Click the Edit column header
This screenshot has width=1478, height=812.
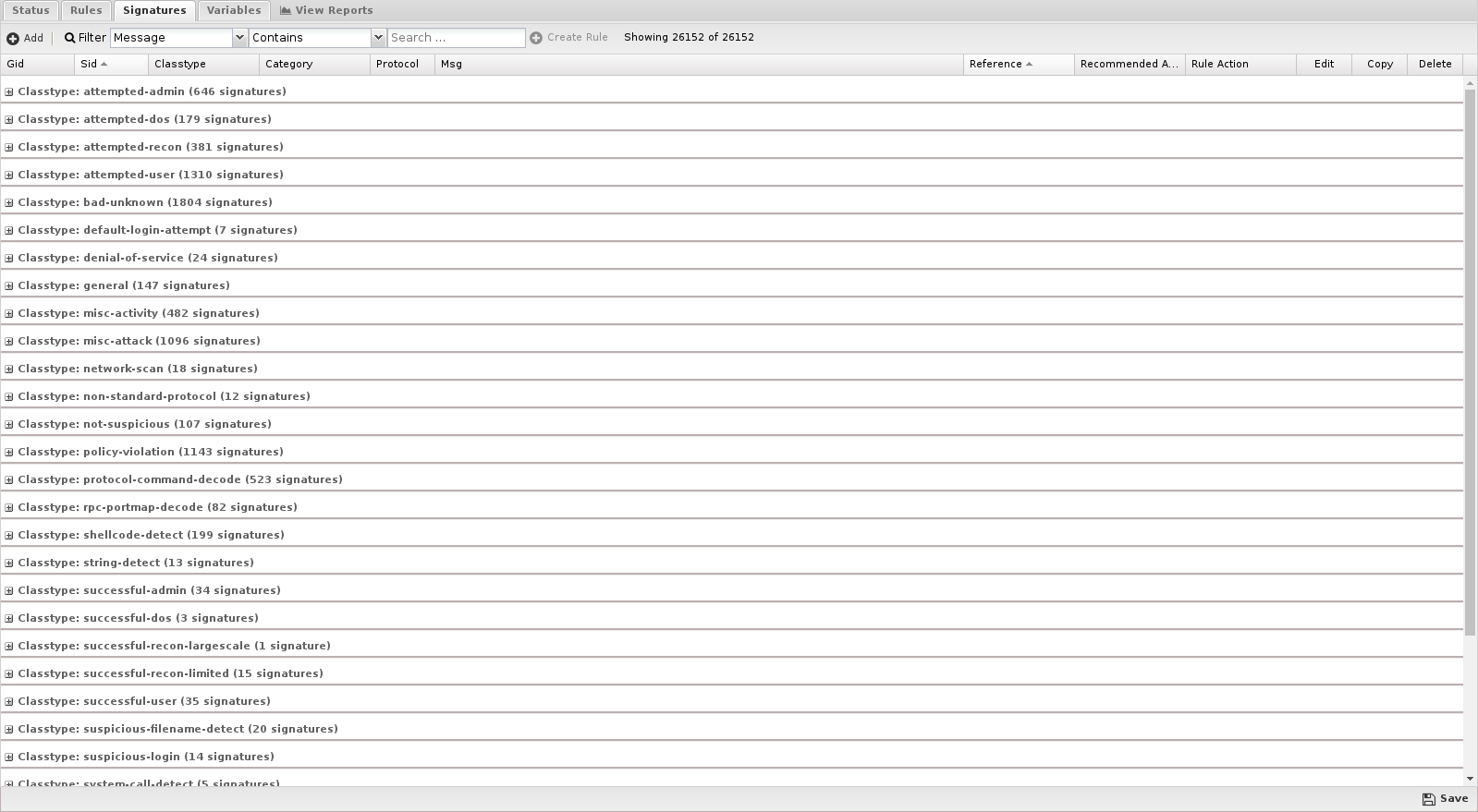click(x=1324, y=64)
